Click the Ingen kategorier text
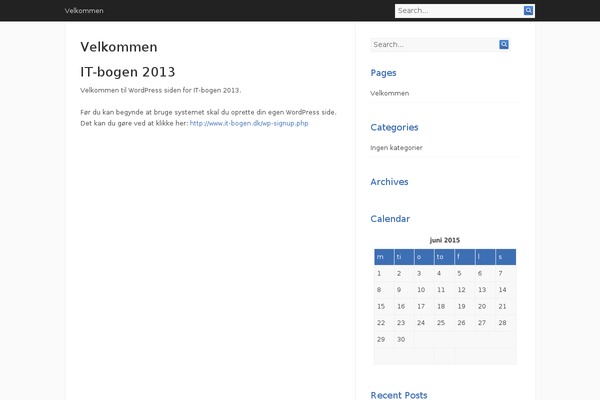Viewport: 600px width, 400px height. coord(396,148)
